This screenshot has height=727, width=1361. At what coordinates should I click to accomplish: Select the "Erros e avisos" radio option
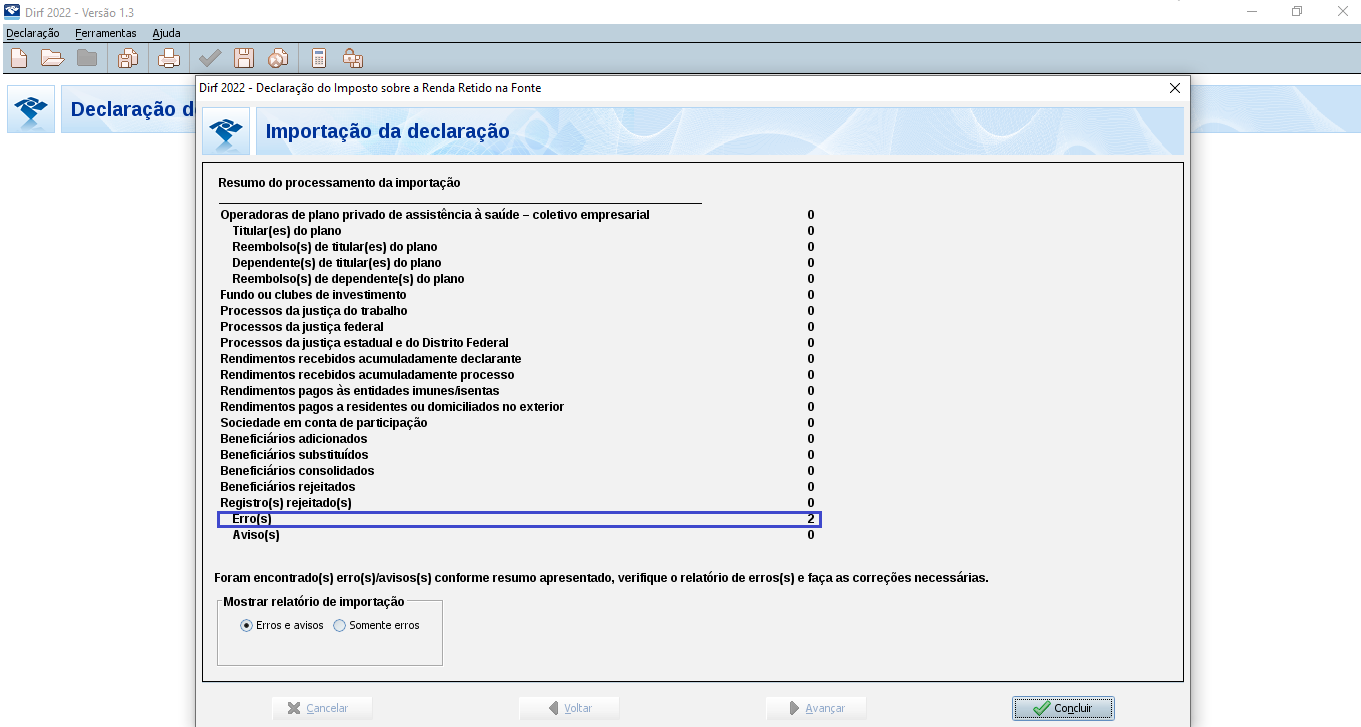pos(282,625)
